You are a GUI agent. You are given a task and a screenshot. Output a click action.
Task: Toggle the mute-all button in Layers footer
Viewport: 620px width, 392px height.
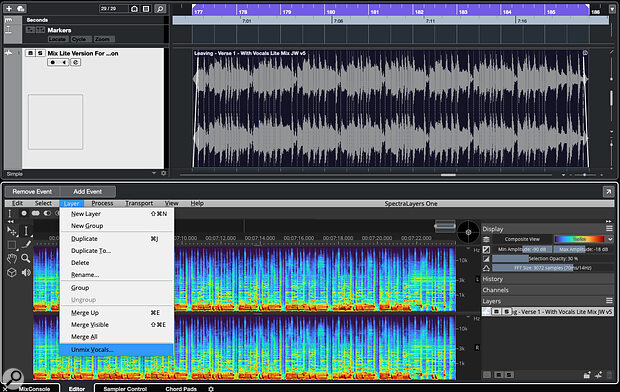pos(499,375)
